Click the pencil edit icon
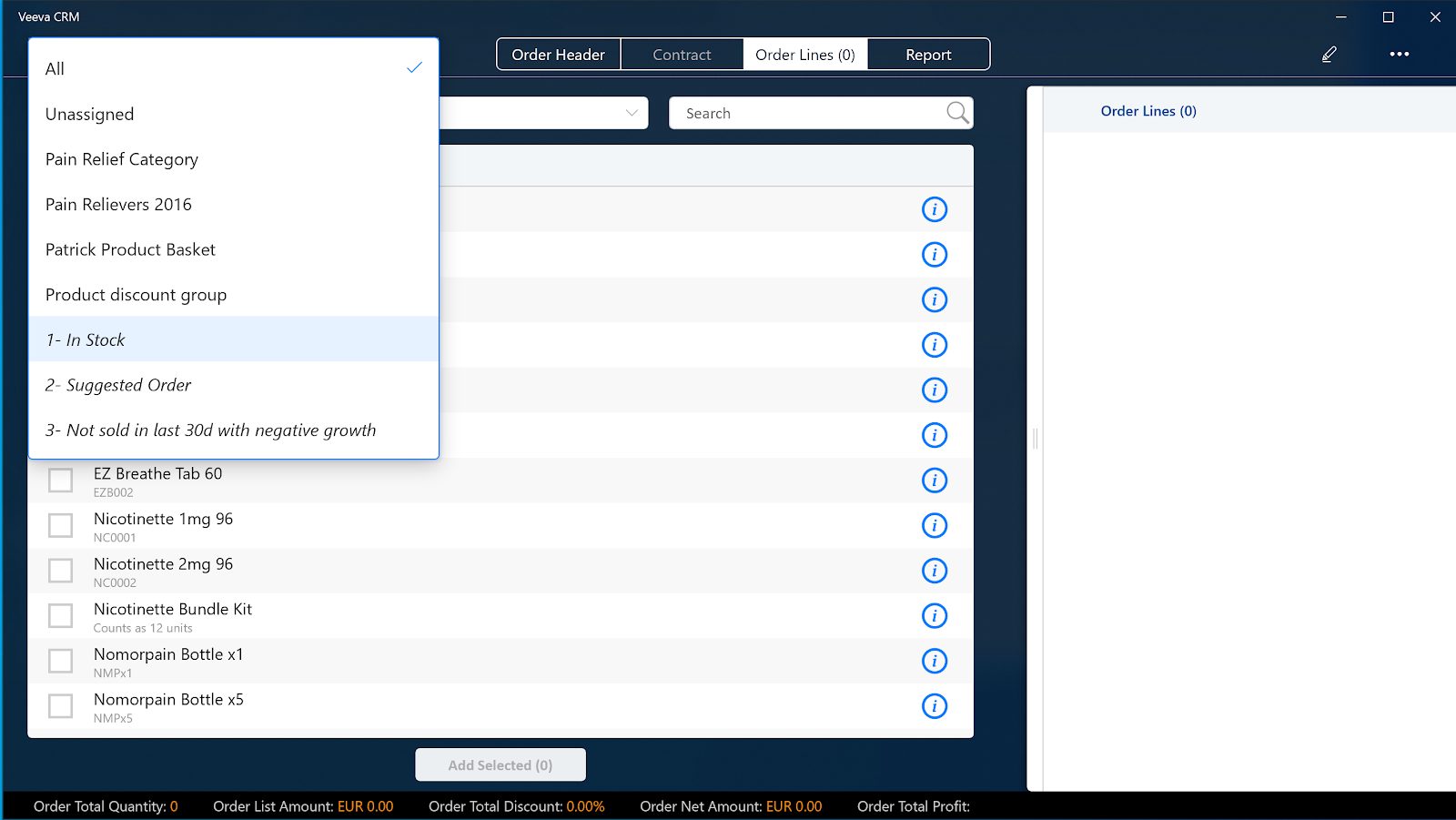The width and height of the screenshot is (1456, 820). (1330, 55)
